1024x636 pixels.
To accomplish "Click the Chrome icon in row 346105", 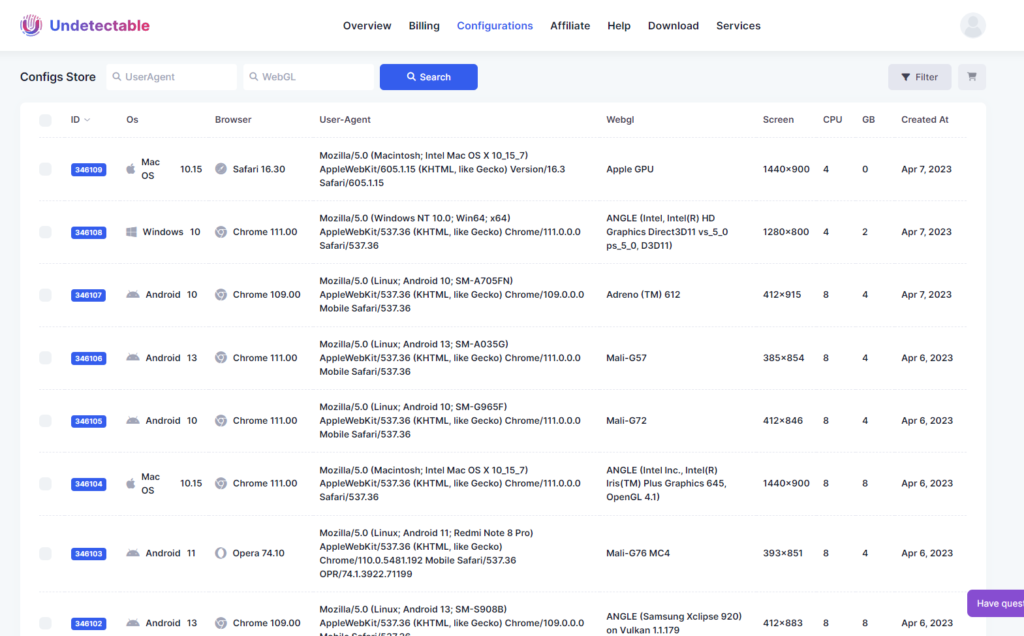I will [221, 421].
